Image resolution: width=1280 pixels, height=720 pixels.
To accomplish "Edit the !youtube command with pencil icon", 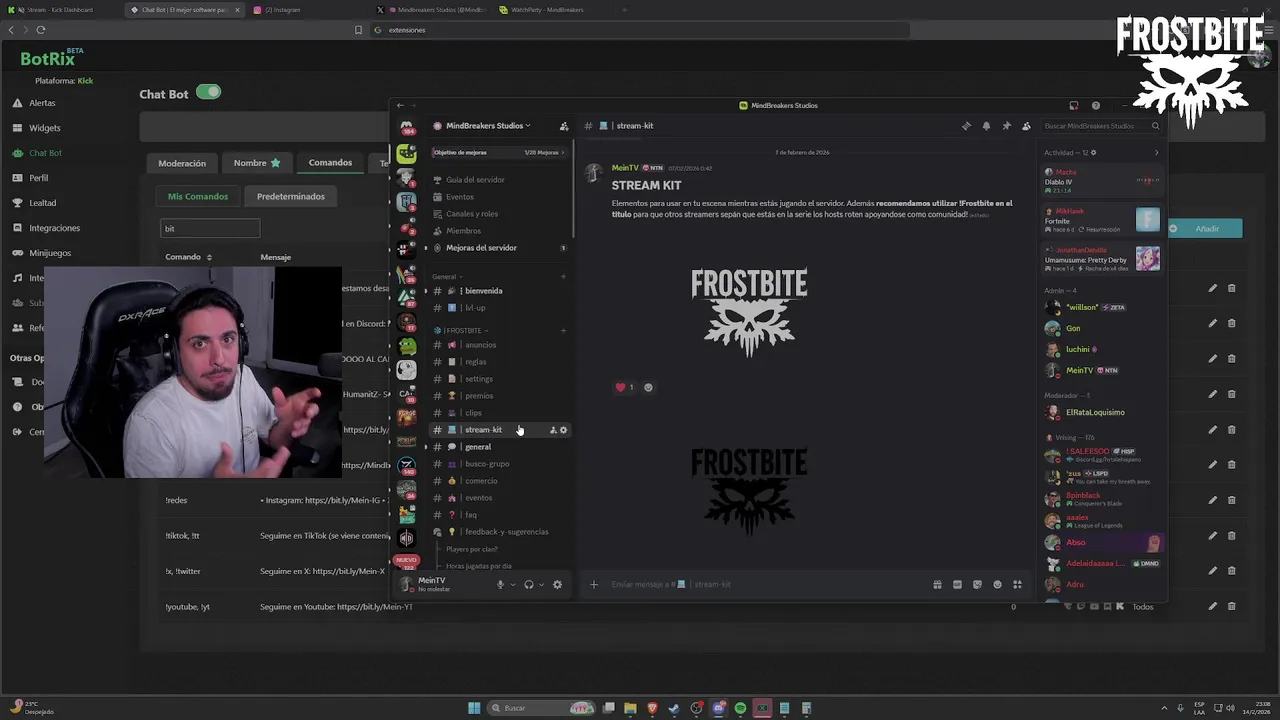I will 1212,606.
